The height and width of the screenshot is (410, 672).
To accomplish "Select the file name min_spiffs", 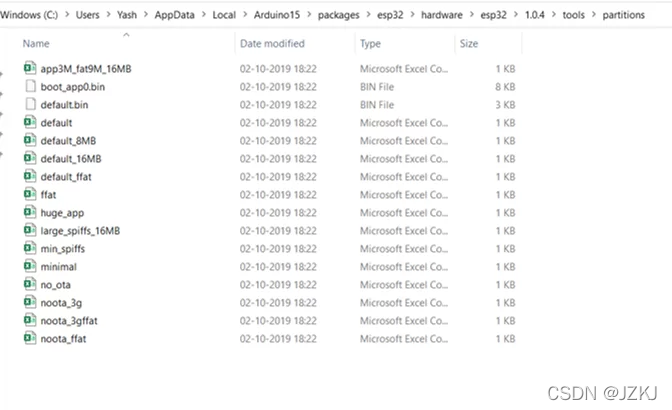I will click(x=63, y=249).
